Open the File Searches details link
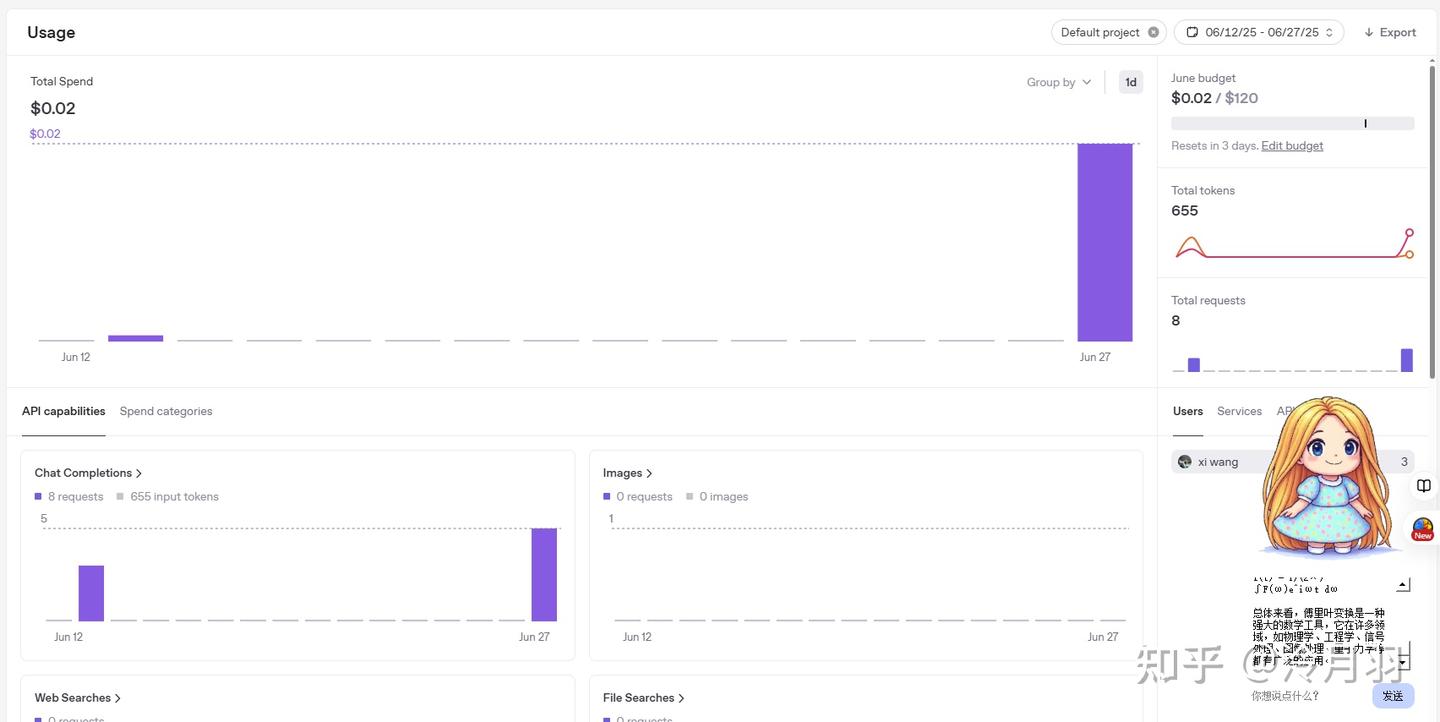Image resolution: width=1440 pixels, height=722 pixels. point(644,698)
